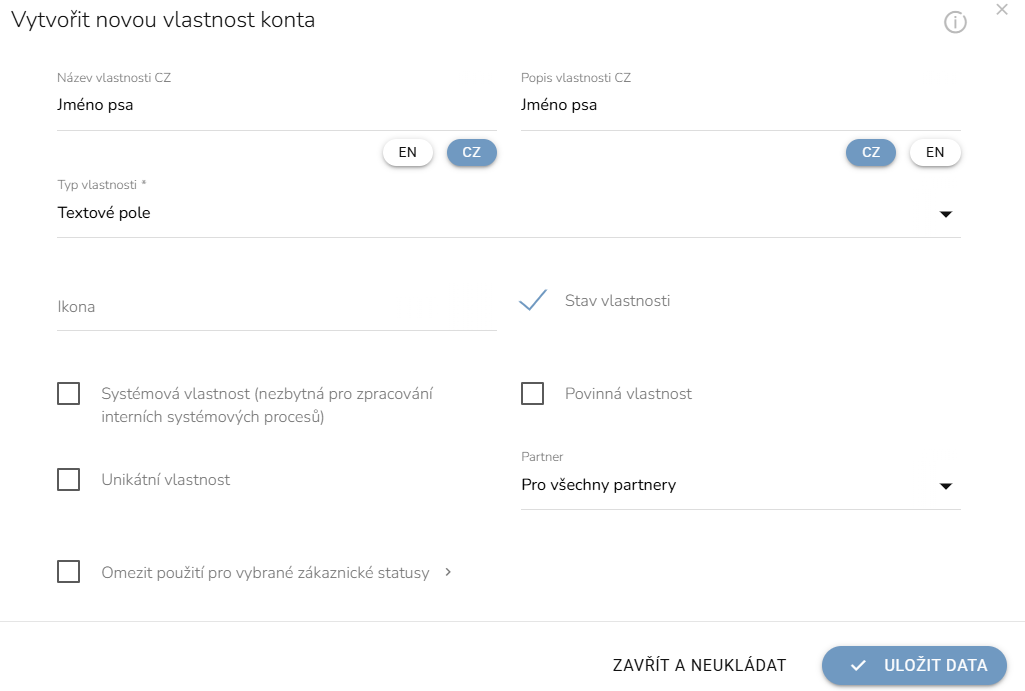The image size is (1025, 691).
Task: Click the checkmark icon on Uložit data
Action: (858, 666)
